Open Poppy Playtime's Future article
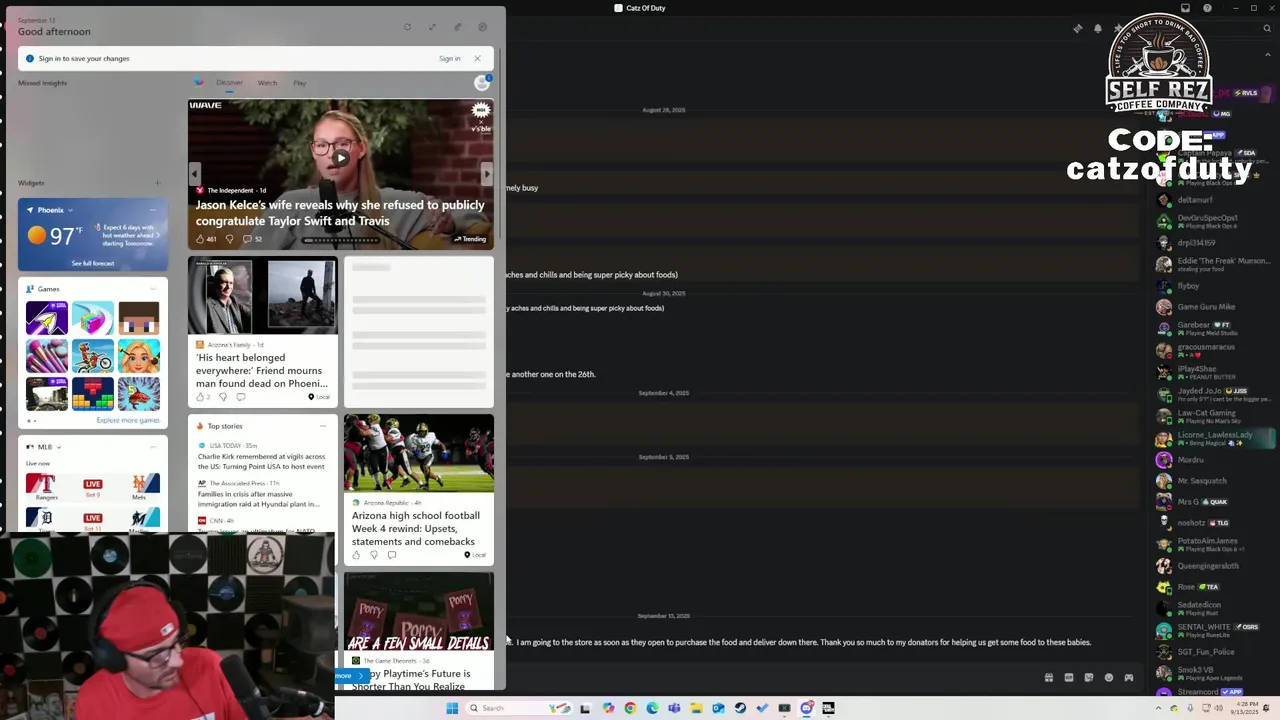This screenshot has width=1280, height=720. coord(411,679)
